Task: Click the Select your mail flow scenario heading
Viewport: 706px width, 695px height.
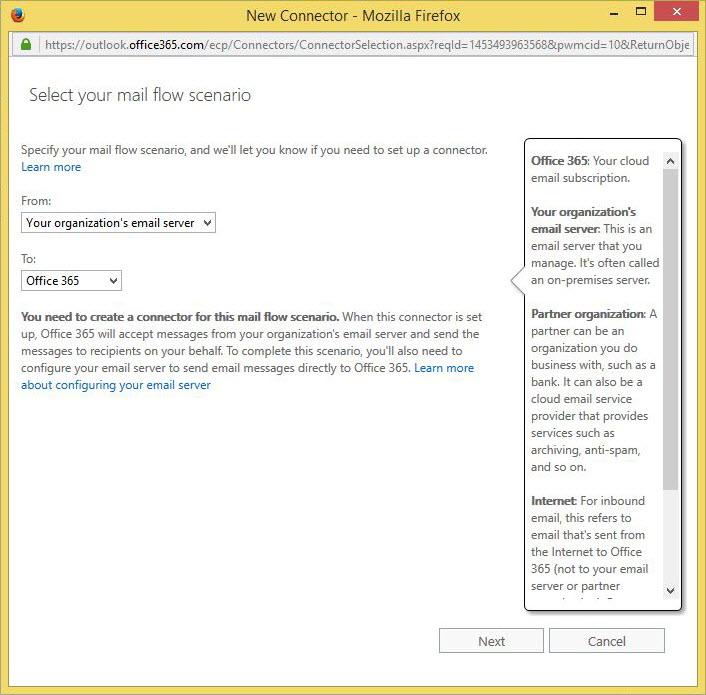Action: pos(140,95)
